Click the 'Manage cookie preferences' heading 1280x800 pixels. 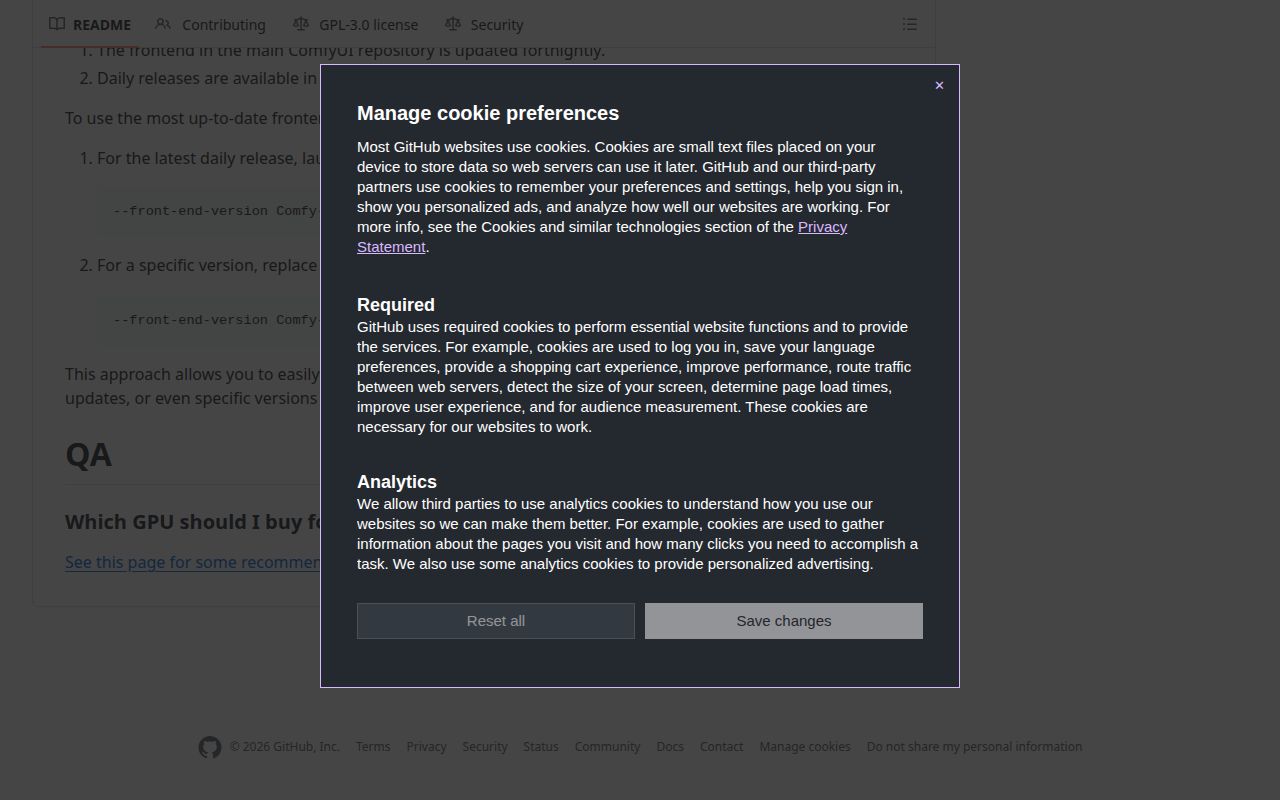click(x=488, y=113)
